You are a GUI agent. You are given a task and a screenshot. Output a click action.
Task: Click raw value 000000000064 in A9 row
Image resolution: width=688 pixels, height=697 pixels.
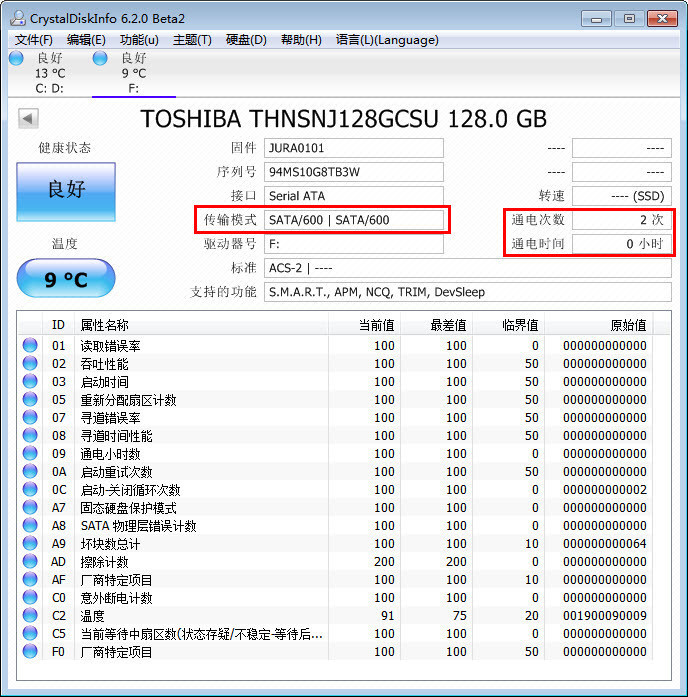[604, 544]
